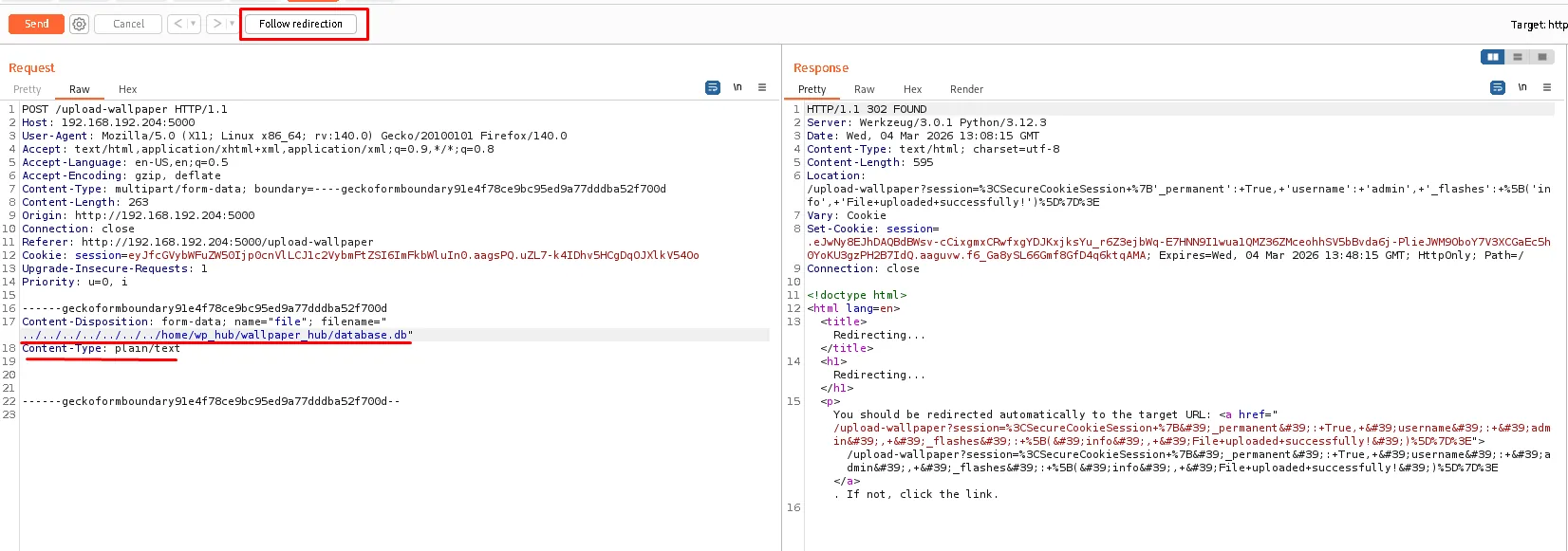Click the Content-Length: 595 response header
Image resolution: width=1568 pixels, height=551 pixels.
click(869, 162)
